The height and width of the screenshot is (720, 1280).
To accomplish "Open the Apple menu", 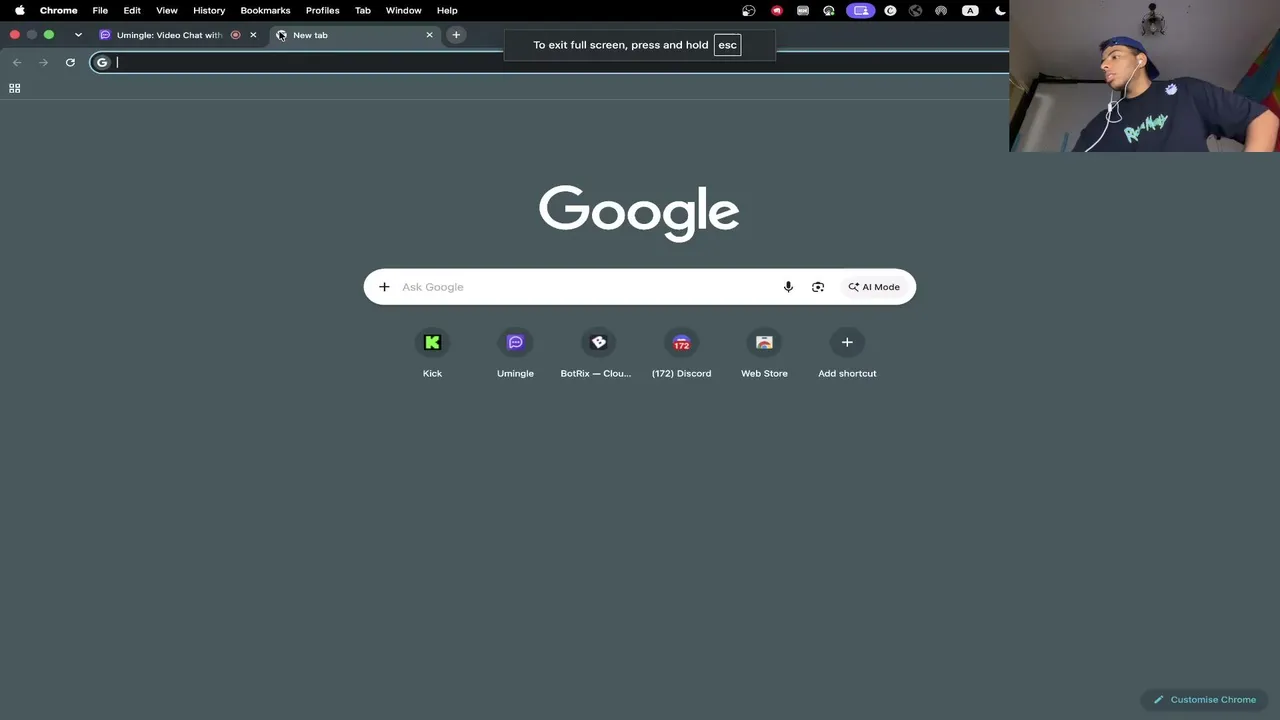I will pos(19,10).
